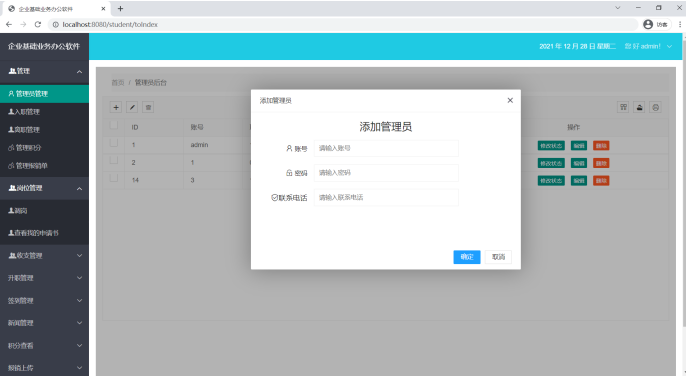Tick the header select-all checkbox

tap(114, 125)
